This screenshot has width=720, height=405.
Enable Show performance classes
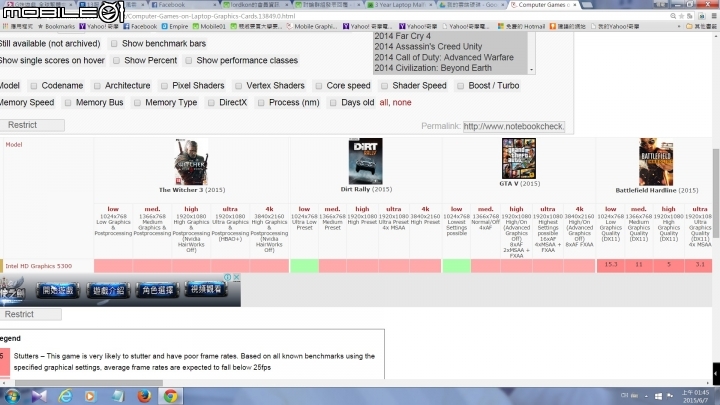pos(189,61)
